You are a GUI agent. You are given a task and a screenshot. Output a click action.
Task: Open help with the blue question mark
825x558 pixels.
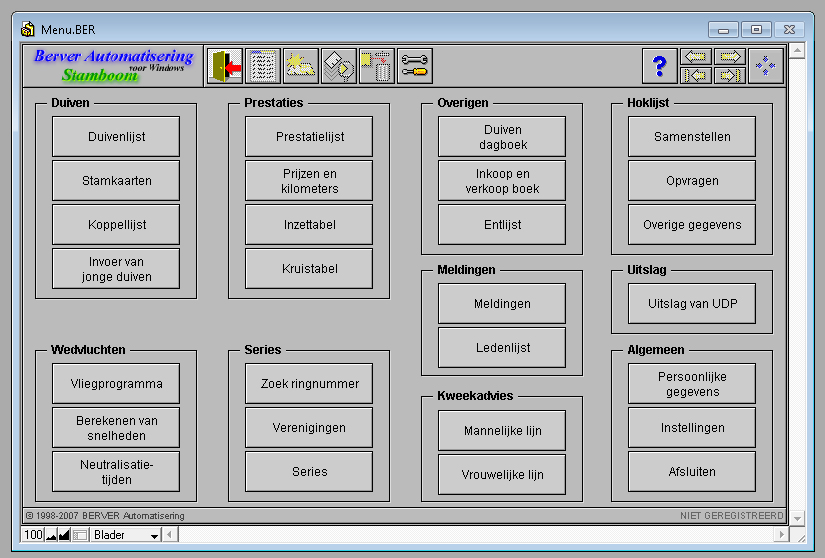pos(659,66)
